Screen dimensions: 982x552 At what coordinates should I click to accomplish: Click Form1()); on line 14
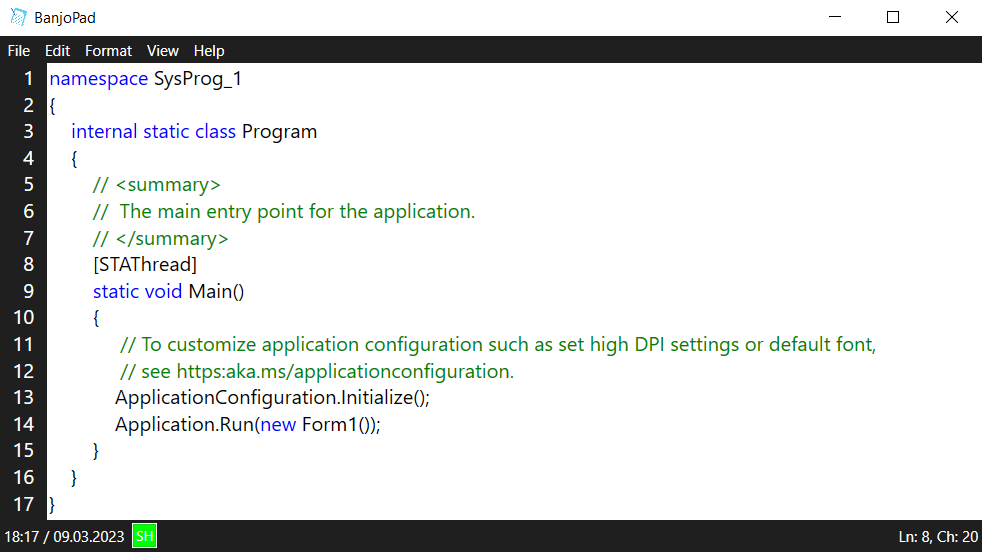click(x=341, y=425)
